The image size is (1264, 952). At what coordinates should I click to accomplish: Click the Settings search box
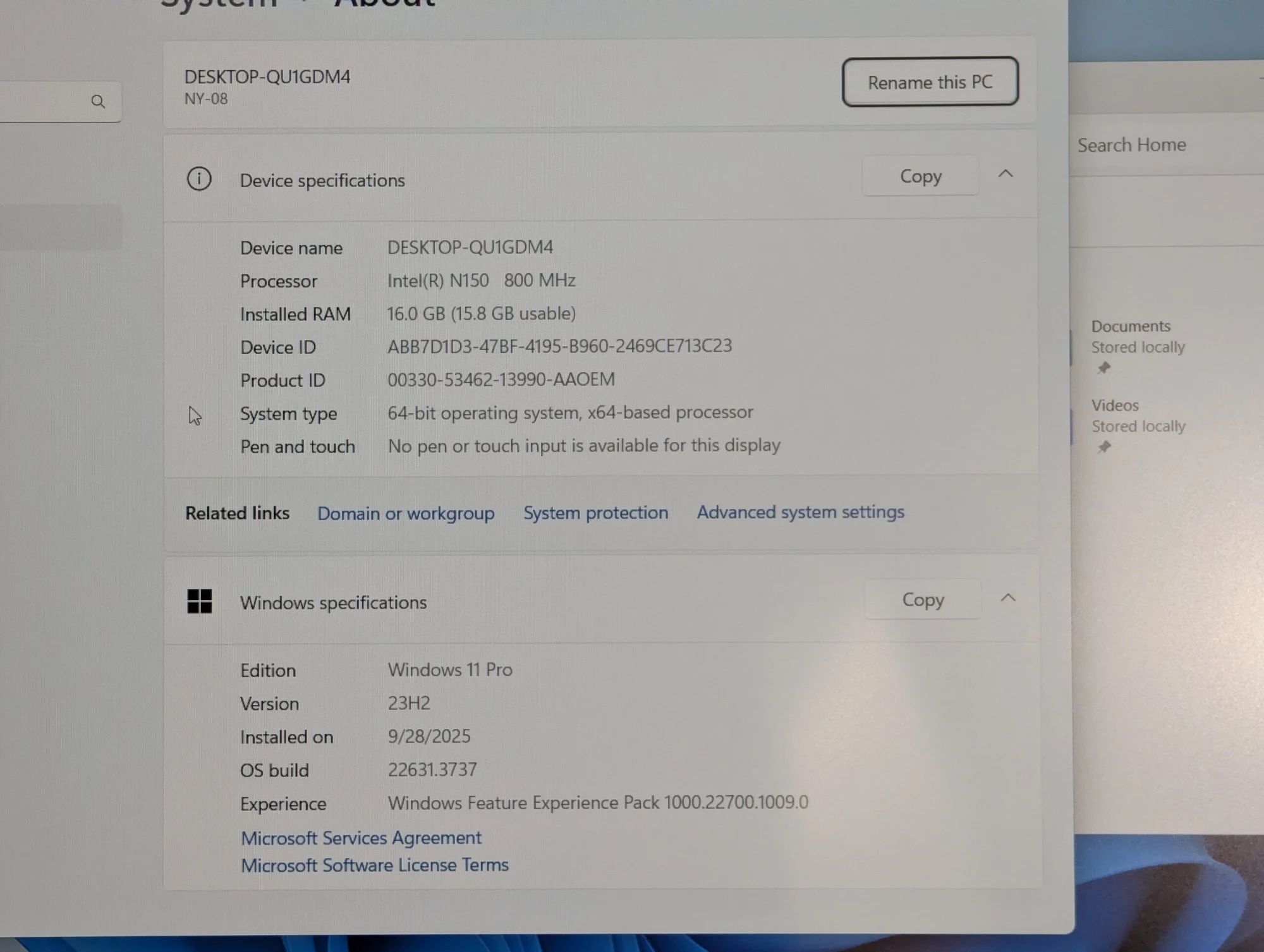61,102
